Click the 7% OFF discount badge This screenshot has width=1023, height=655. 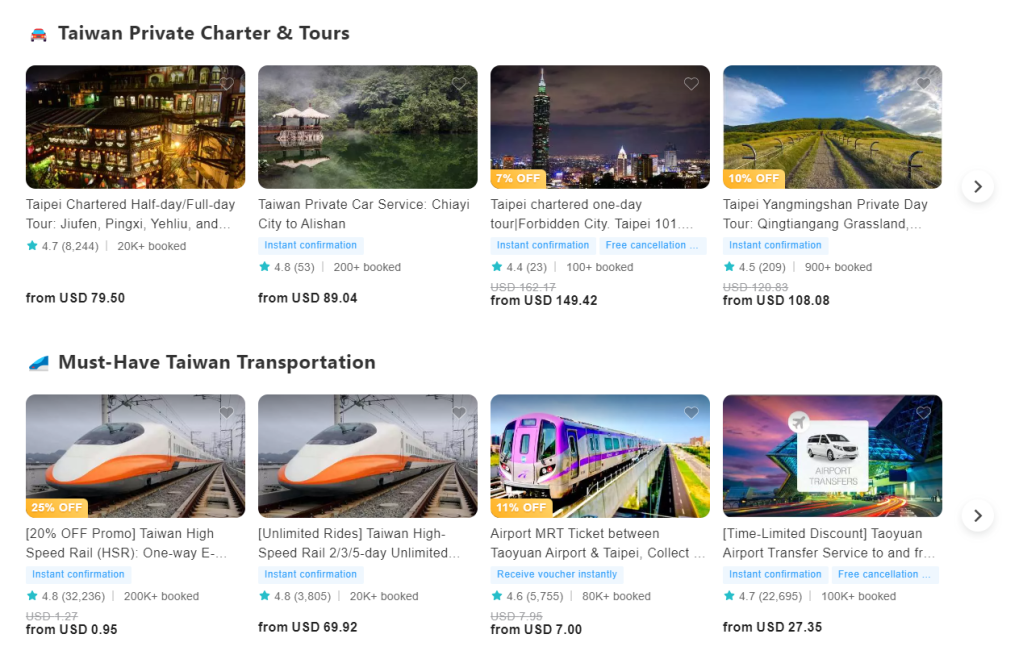click(x=517, y=179)
